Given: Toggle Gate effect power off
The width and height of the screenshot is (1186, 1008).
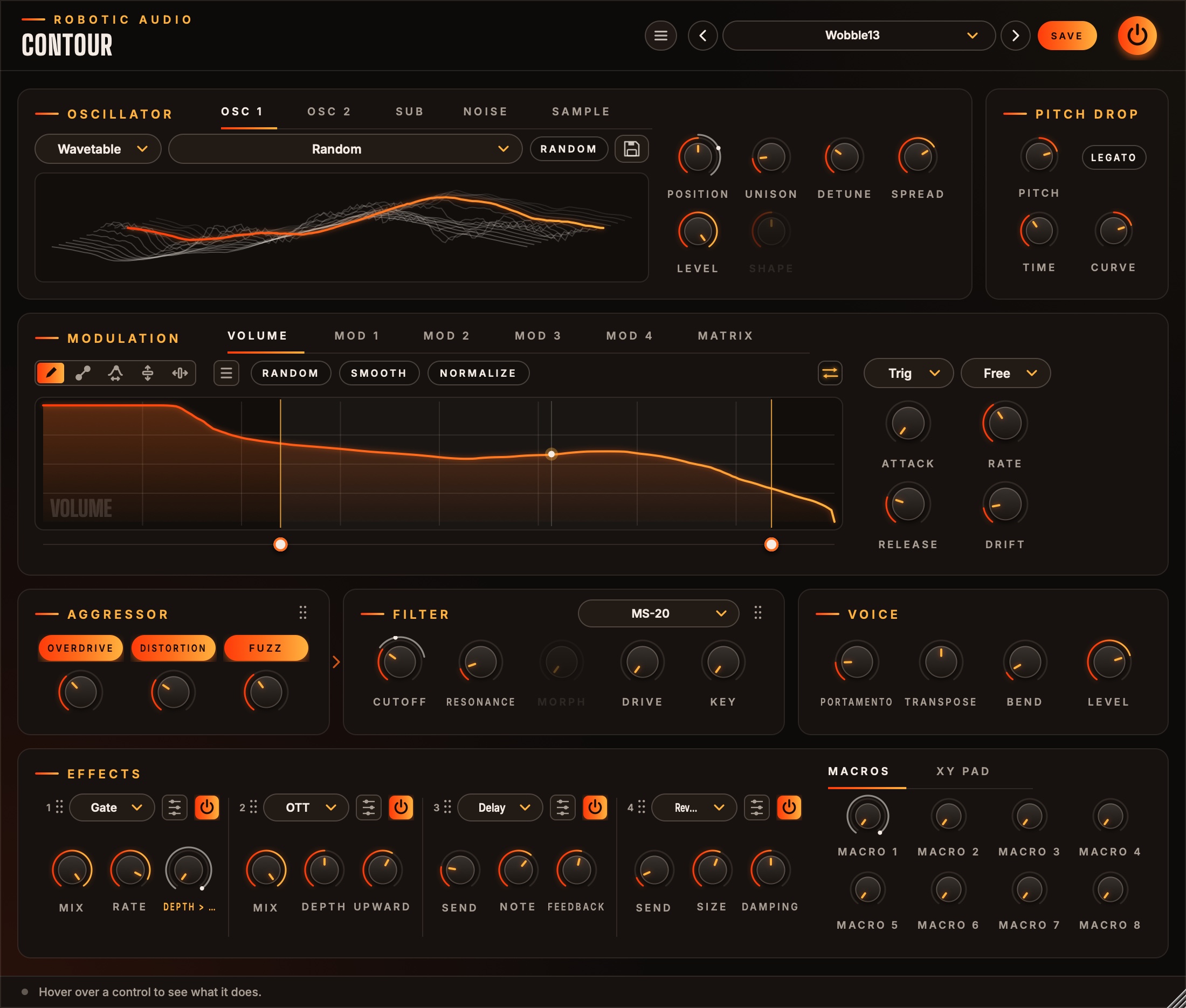Looking at the screenshot, I should tap(207, 807).
